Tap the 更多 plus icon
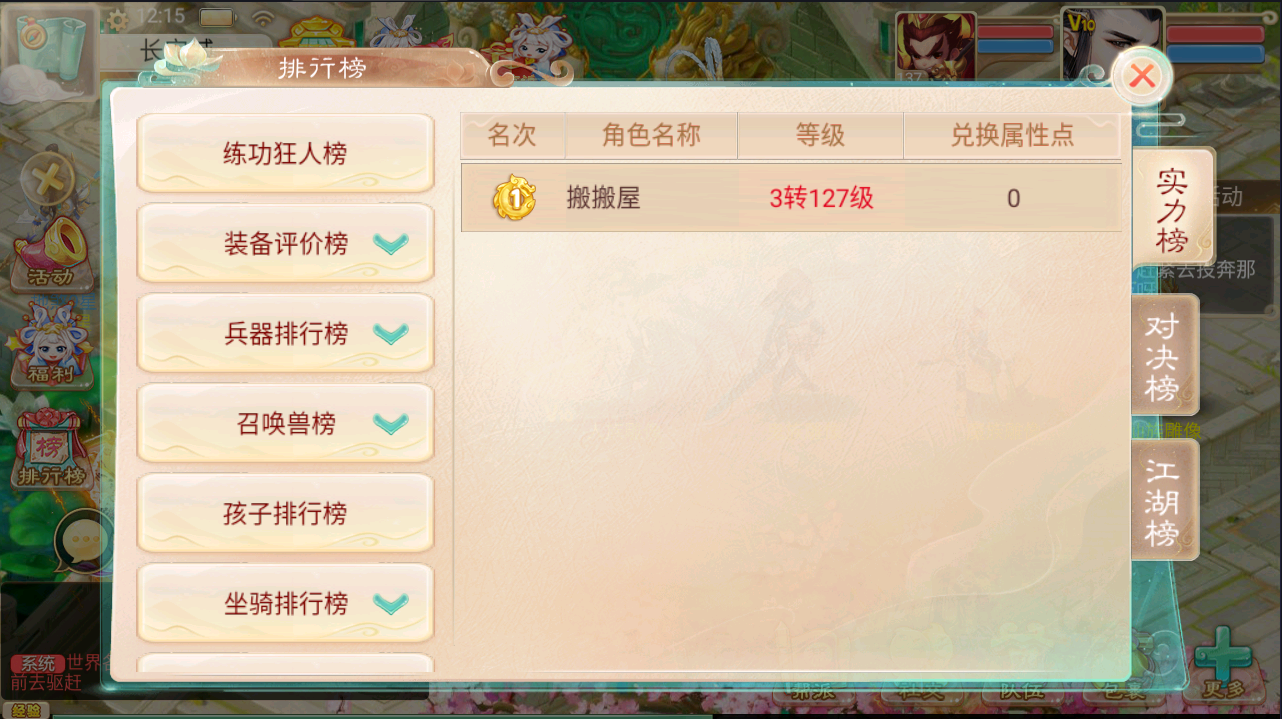1282x719 pixels. [x=1224, y=662]
